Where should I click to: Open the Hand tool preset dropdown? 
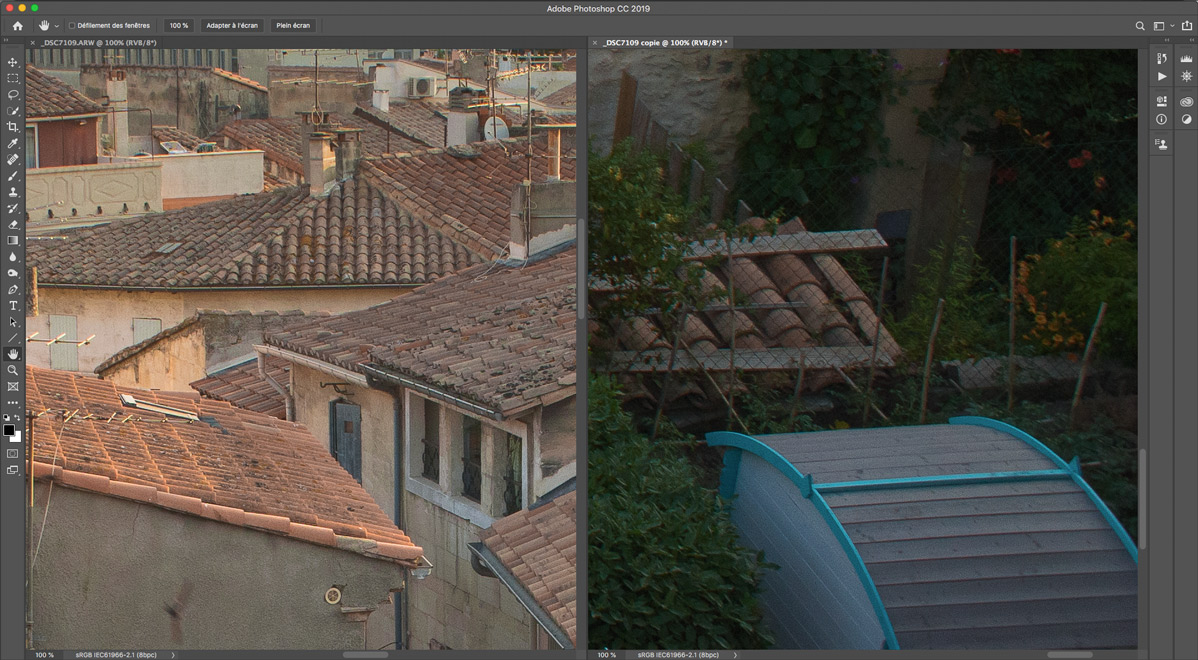tap(56, 25)
